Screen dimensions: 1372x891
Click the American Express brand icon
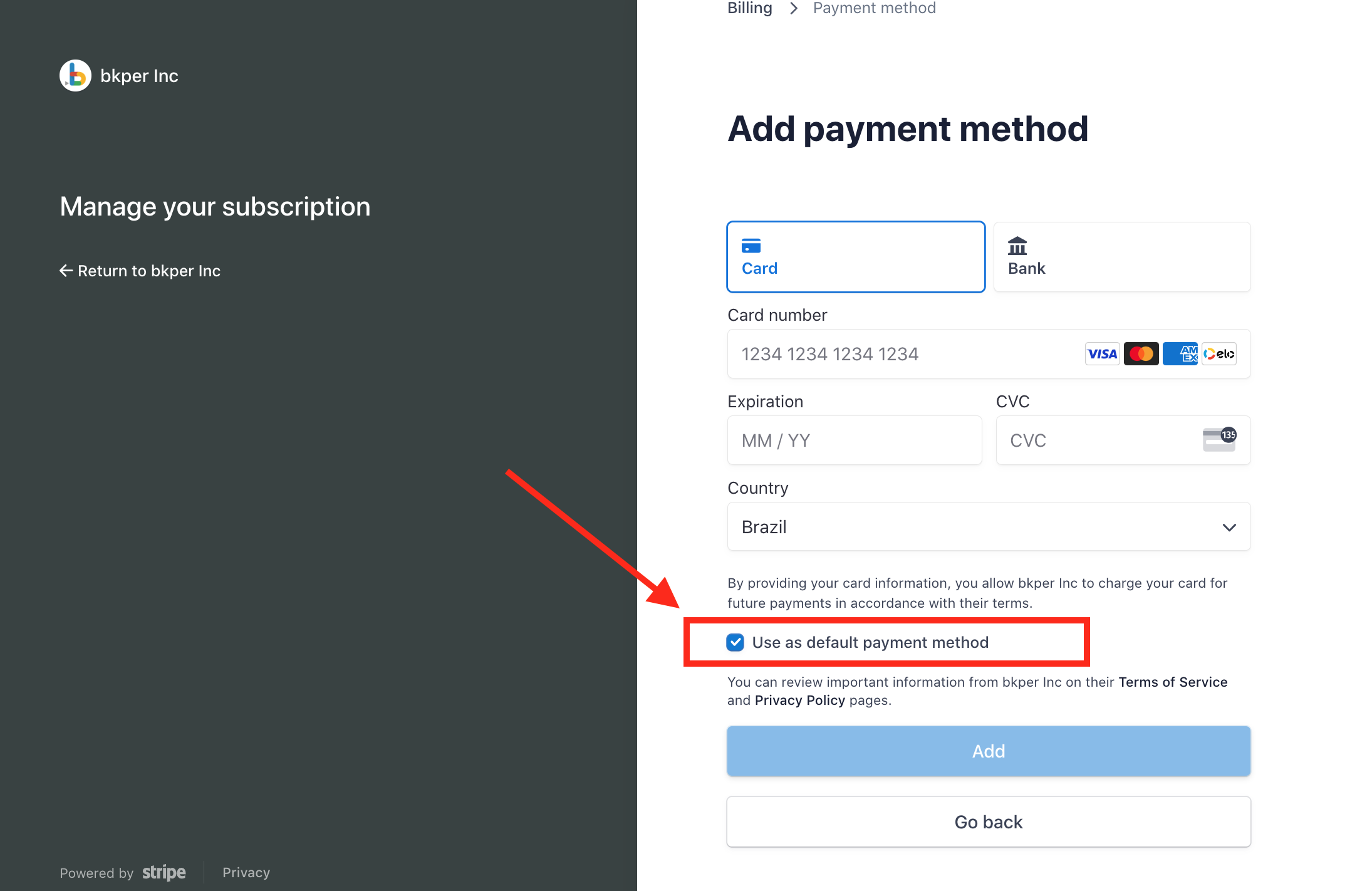tap(1180, 353)
